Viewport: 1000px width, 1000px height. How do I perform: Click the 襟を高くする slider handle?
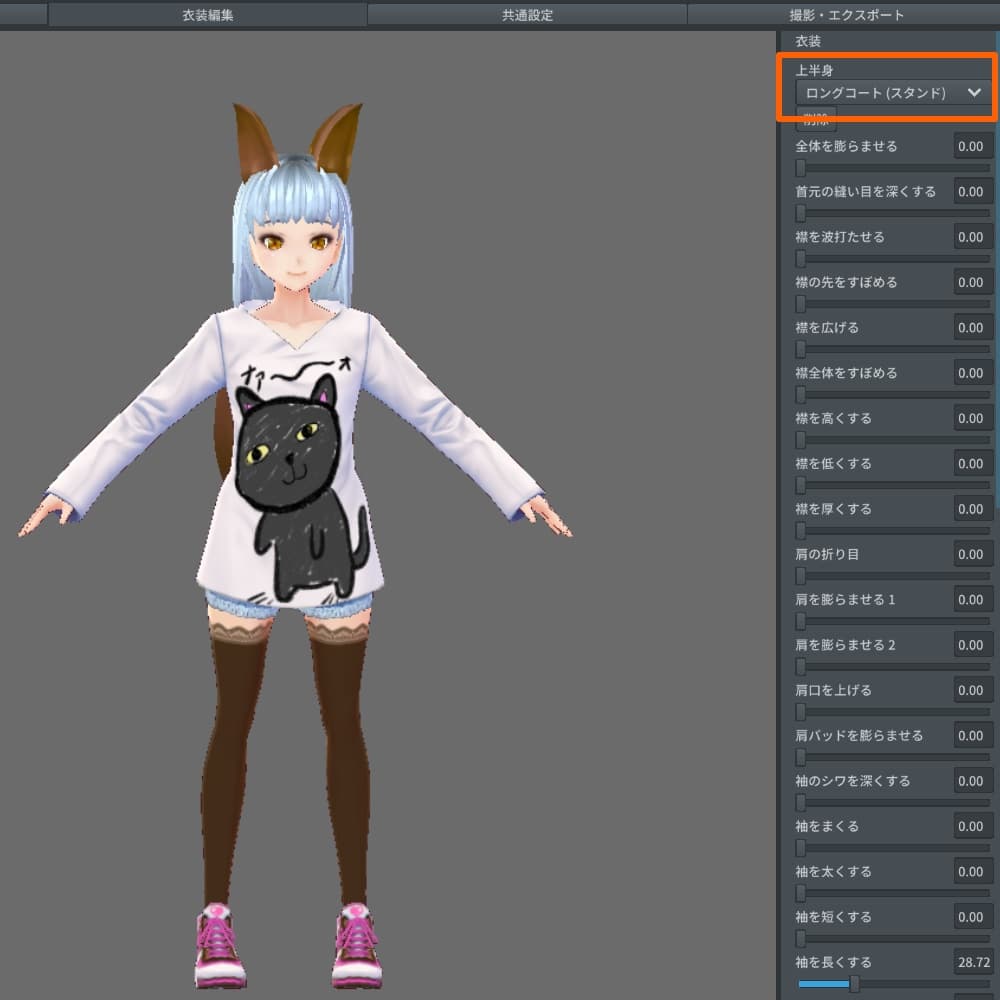[801, 440]
